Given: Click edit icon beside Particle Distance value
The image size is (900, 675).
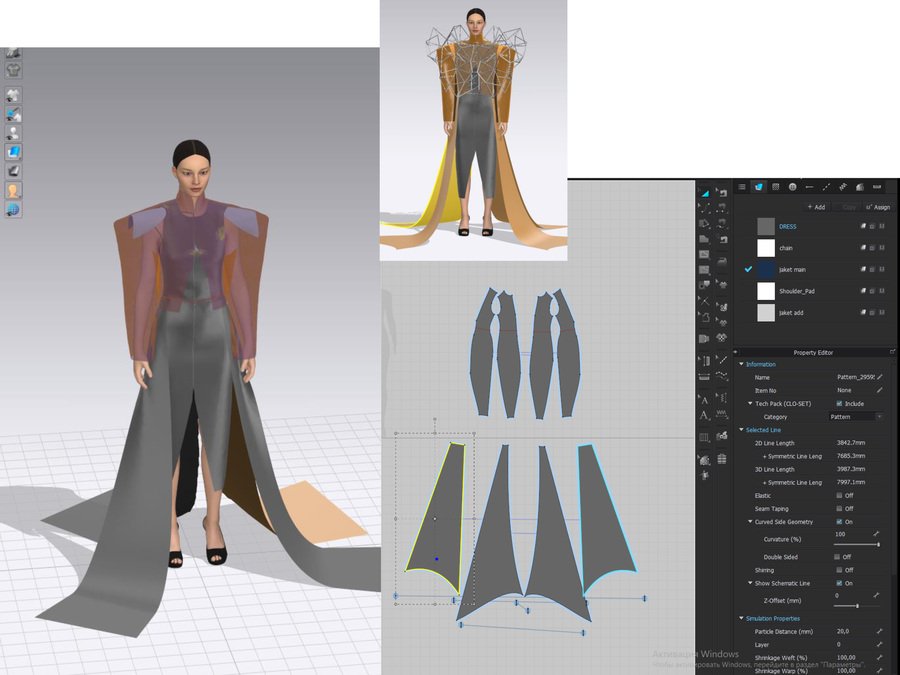Looking at the screenshot, I should coord(879,631).
